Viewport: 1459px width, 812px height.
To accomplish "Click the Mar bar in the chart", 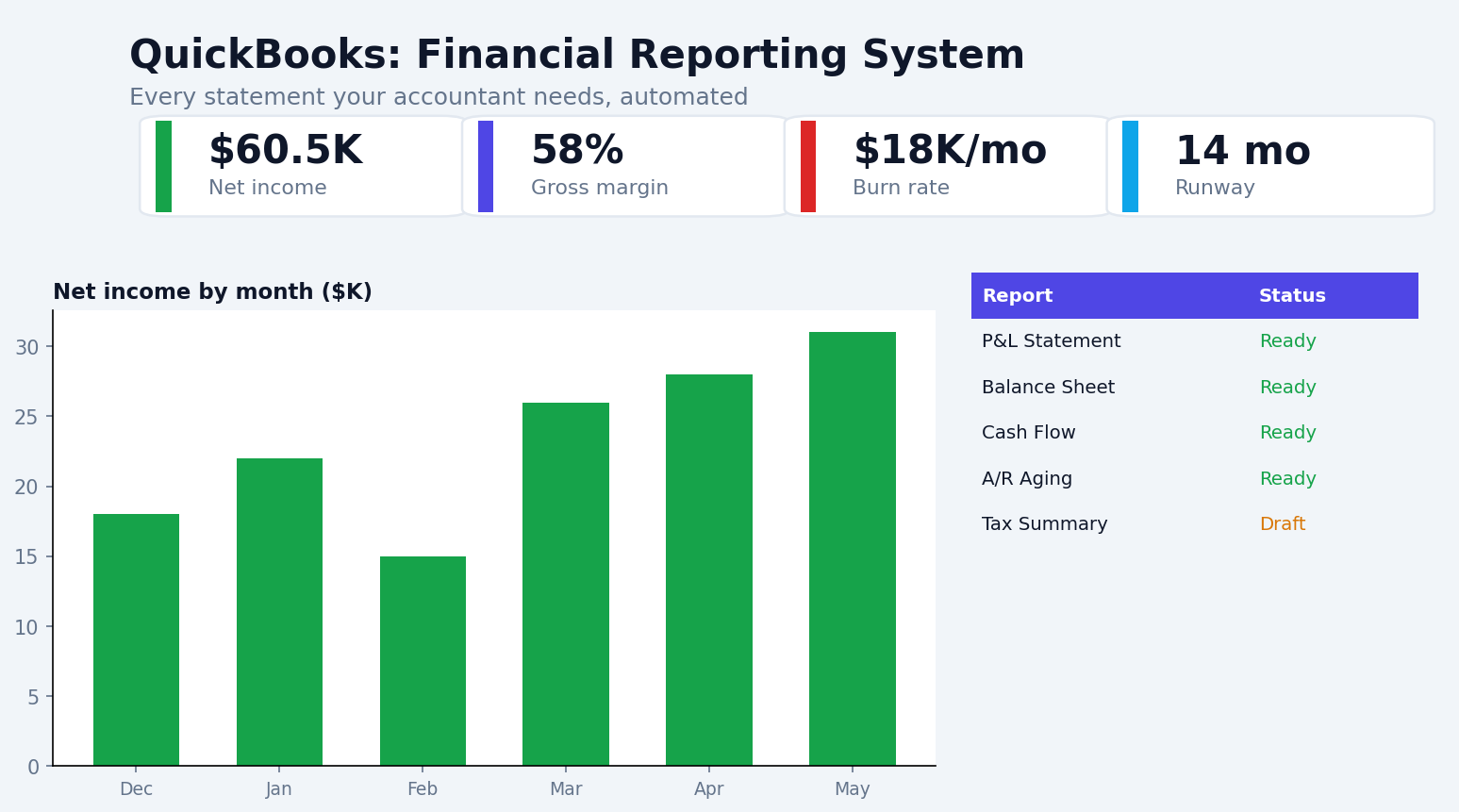I will tap(566, 584).
